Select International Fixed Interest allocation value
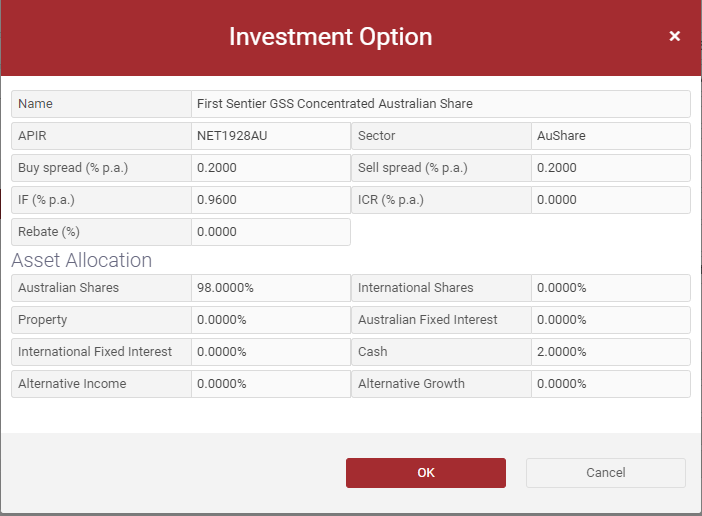This screenshot has height=516, width=702. [x=271, y=352]
